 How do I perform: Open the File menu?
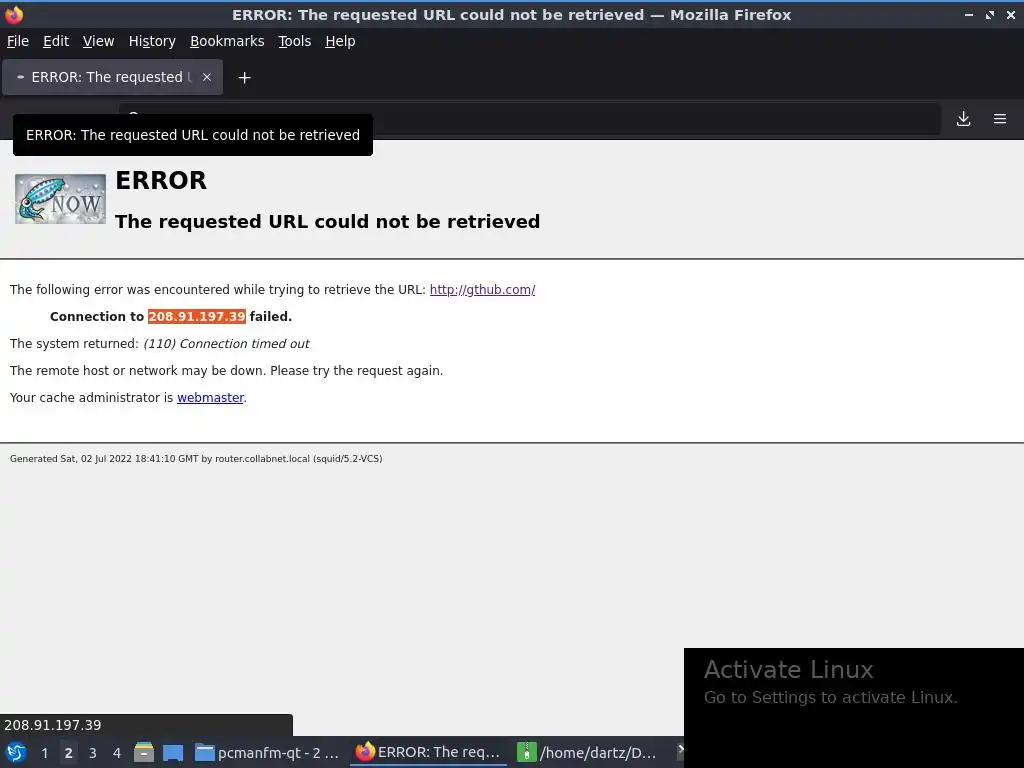click(x=18, y=41)
